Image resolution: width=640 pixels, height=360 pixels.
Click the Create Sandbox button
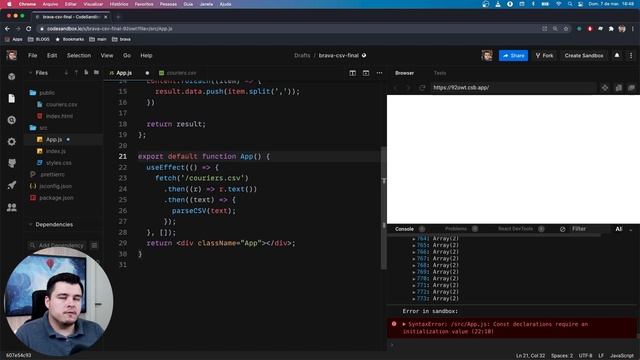pyautogui.click(x=584, y=56)
